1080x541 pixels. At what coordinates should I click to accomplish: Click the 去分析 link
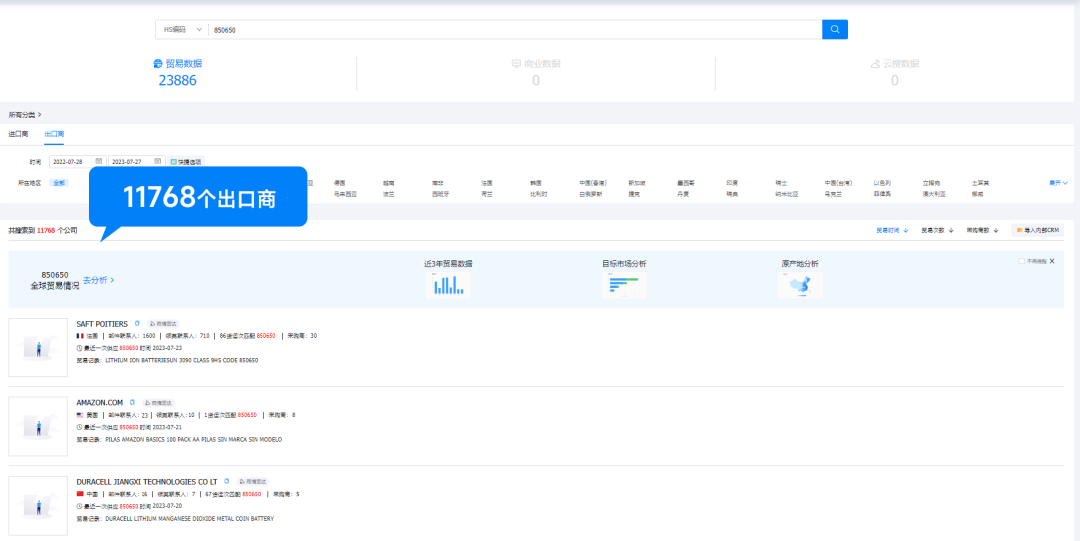coord(98,280)
